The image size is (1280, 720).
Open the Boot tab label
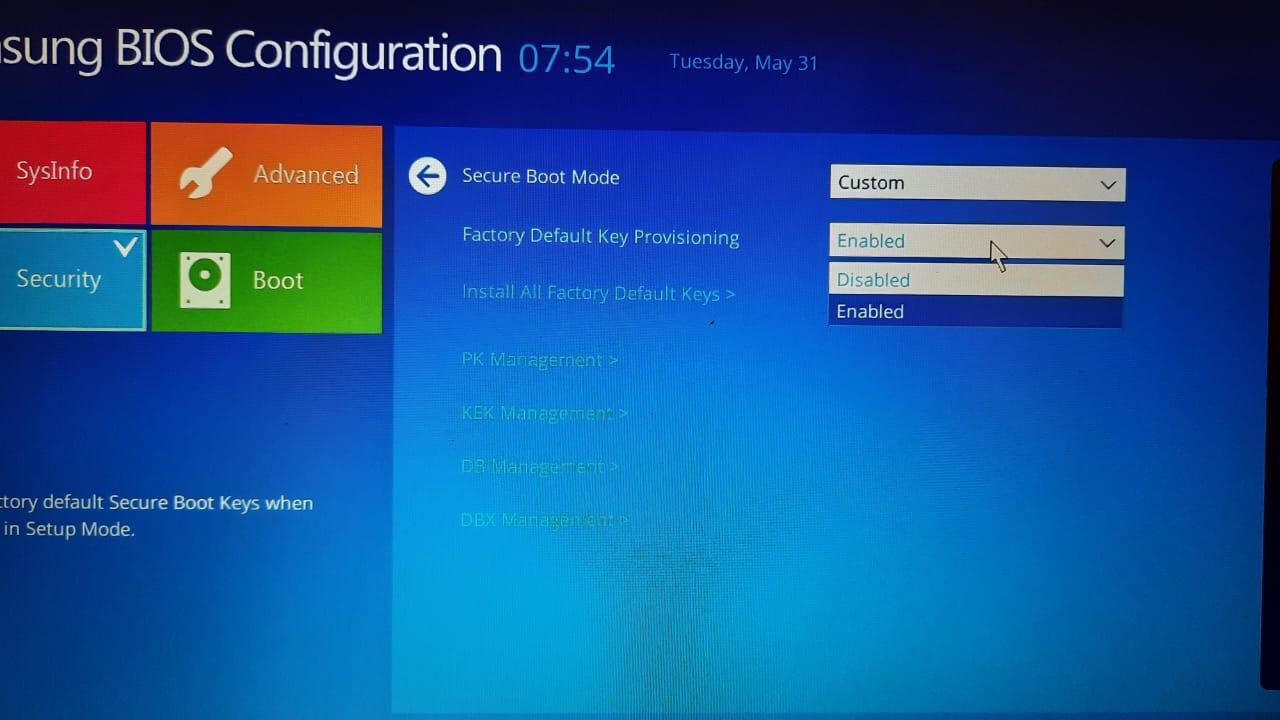tap(278, 280)
